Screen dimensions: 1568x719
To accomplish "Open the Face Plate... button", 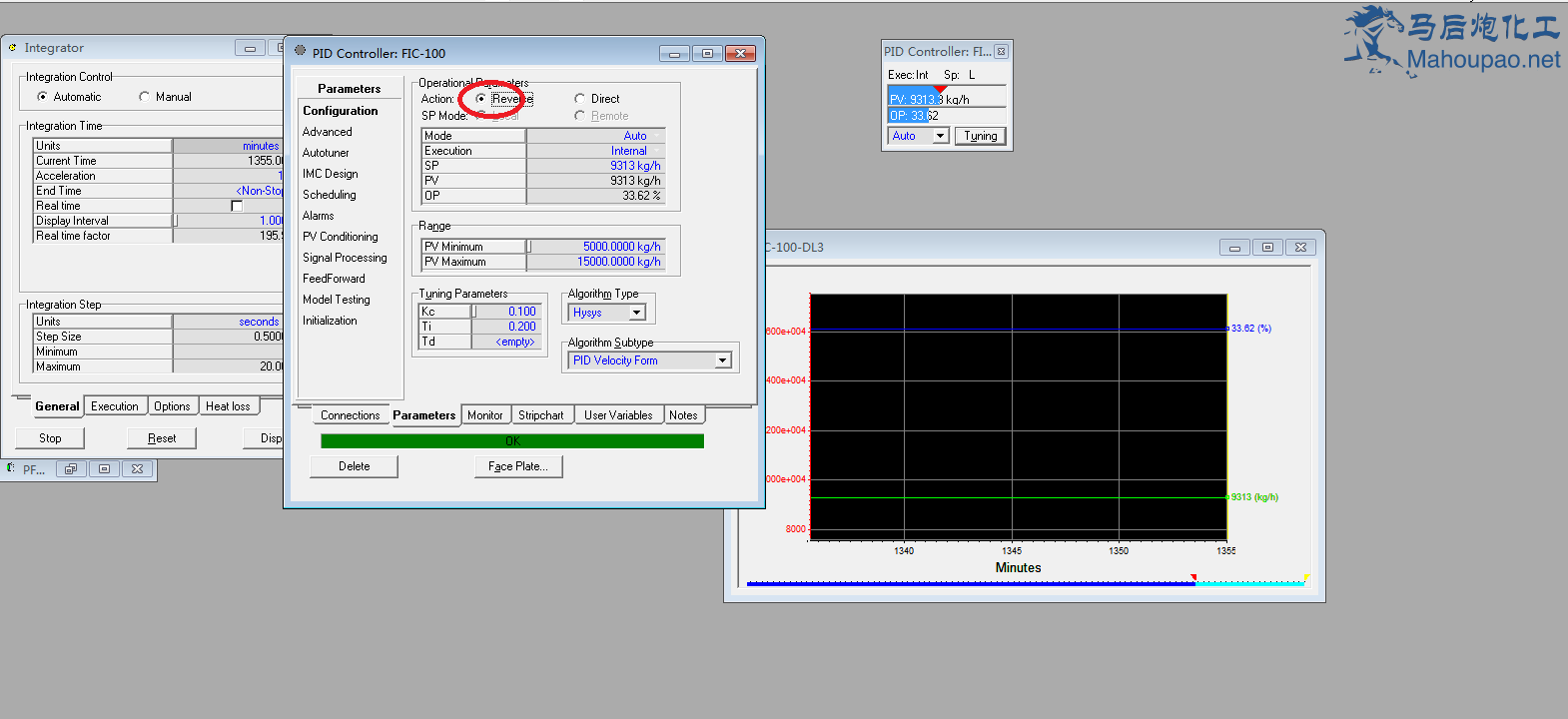I will (x=518, y=466).
